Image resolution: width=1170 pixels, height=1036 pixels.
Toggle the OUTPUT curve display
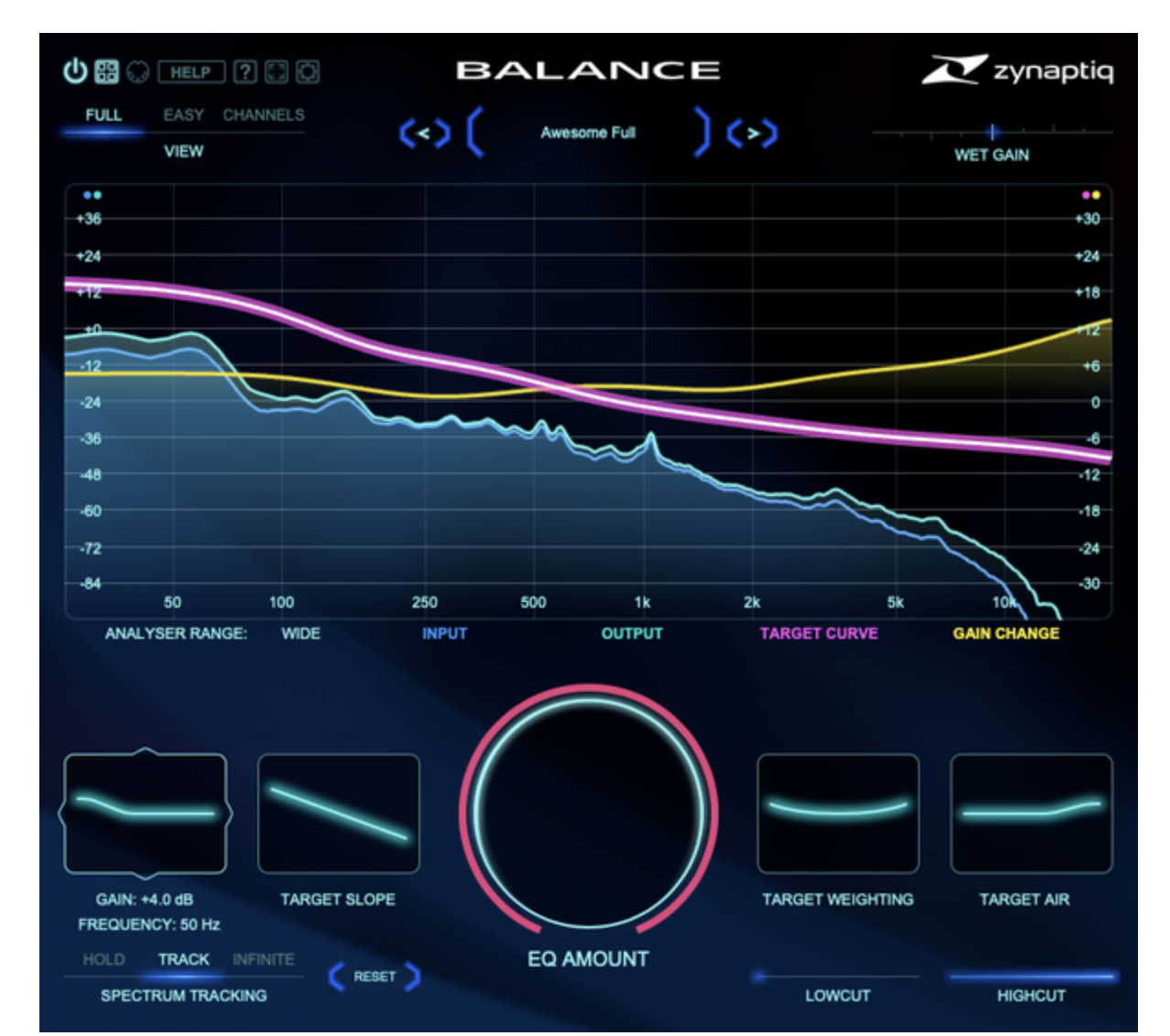tap(632, 633)
